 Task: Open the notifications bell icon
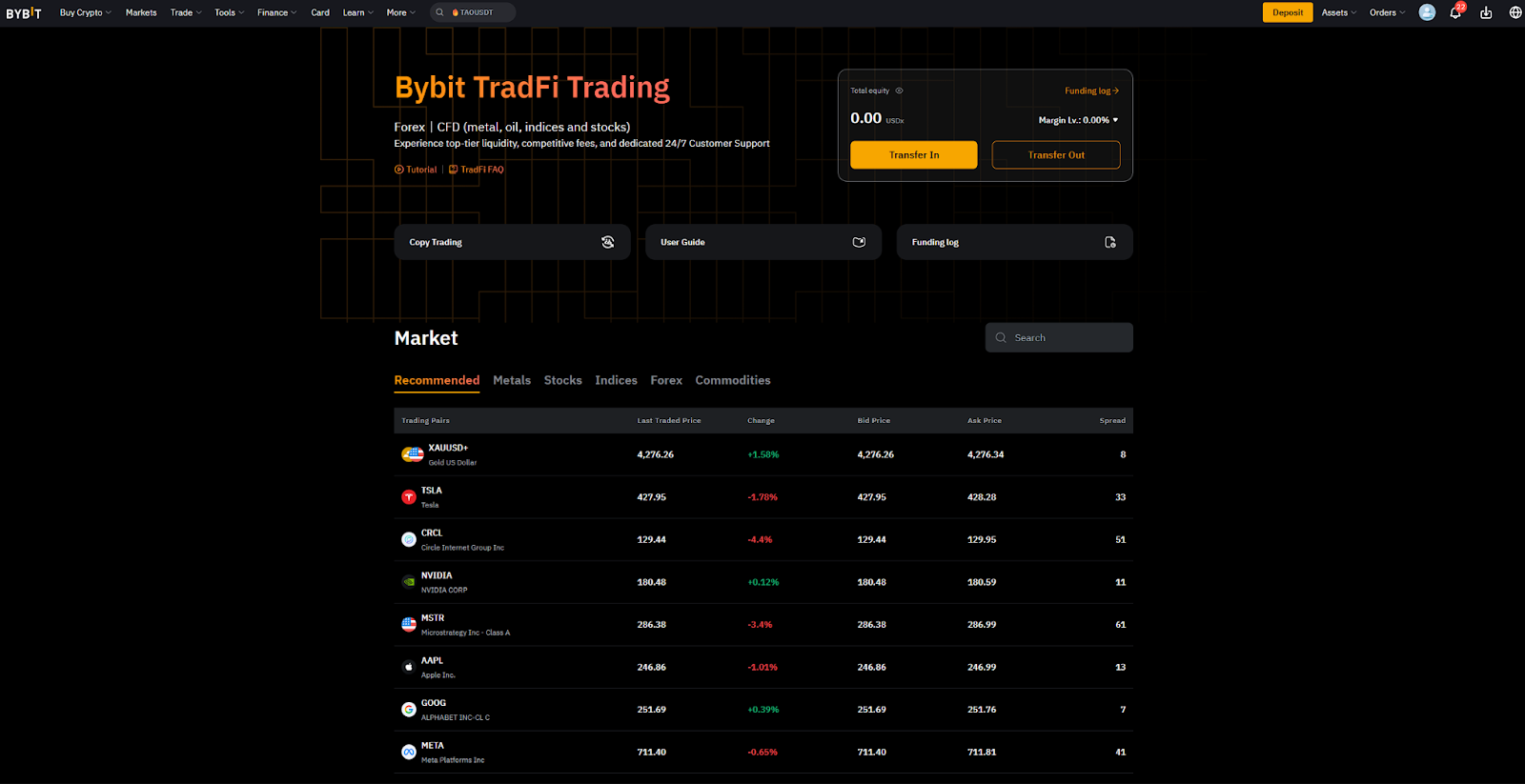[x=1455, y=12]
